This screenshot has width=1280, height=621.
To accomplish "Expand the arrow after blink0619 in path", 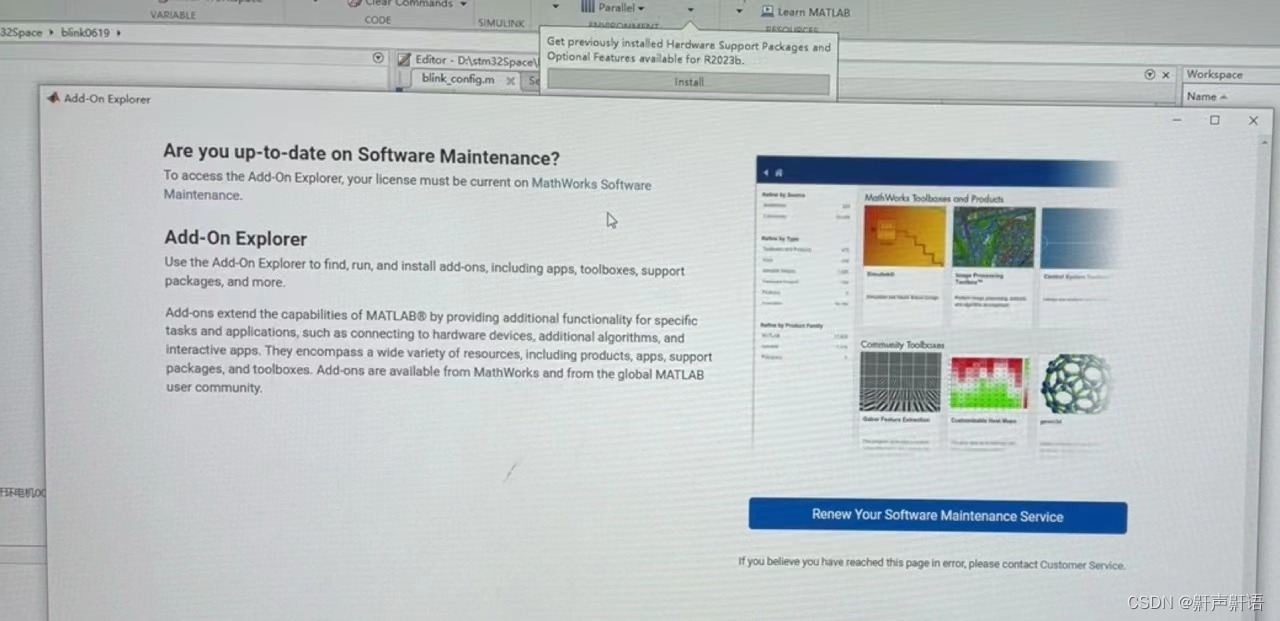I will click(119, 33).
